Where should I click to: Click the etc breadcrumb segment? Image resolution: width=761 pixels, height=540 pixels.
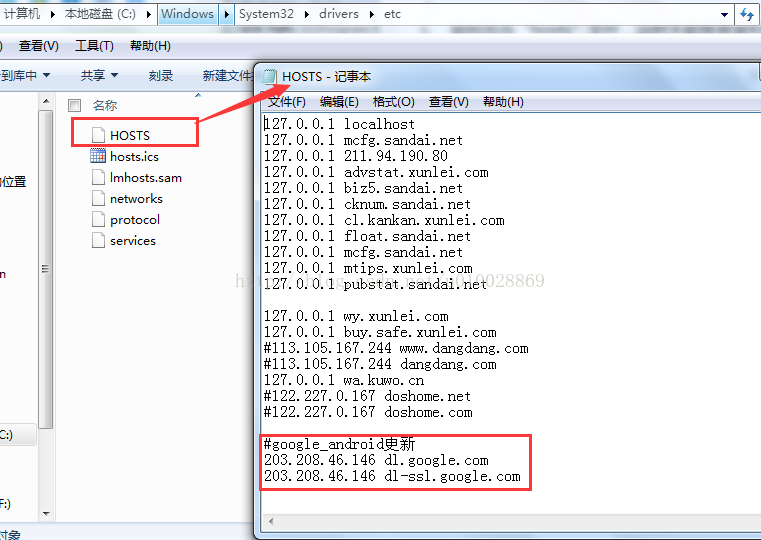pyautogui.click(x=392, y=14)
